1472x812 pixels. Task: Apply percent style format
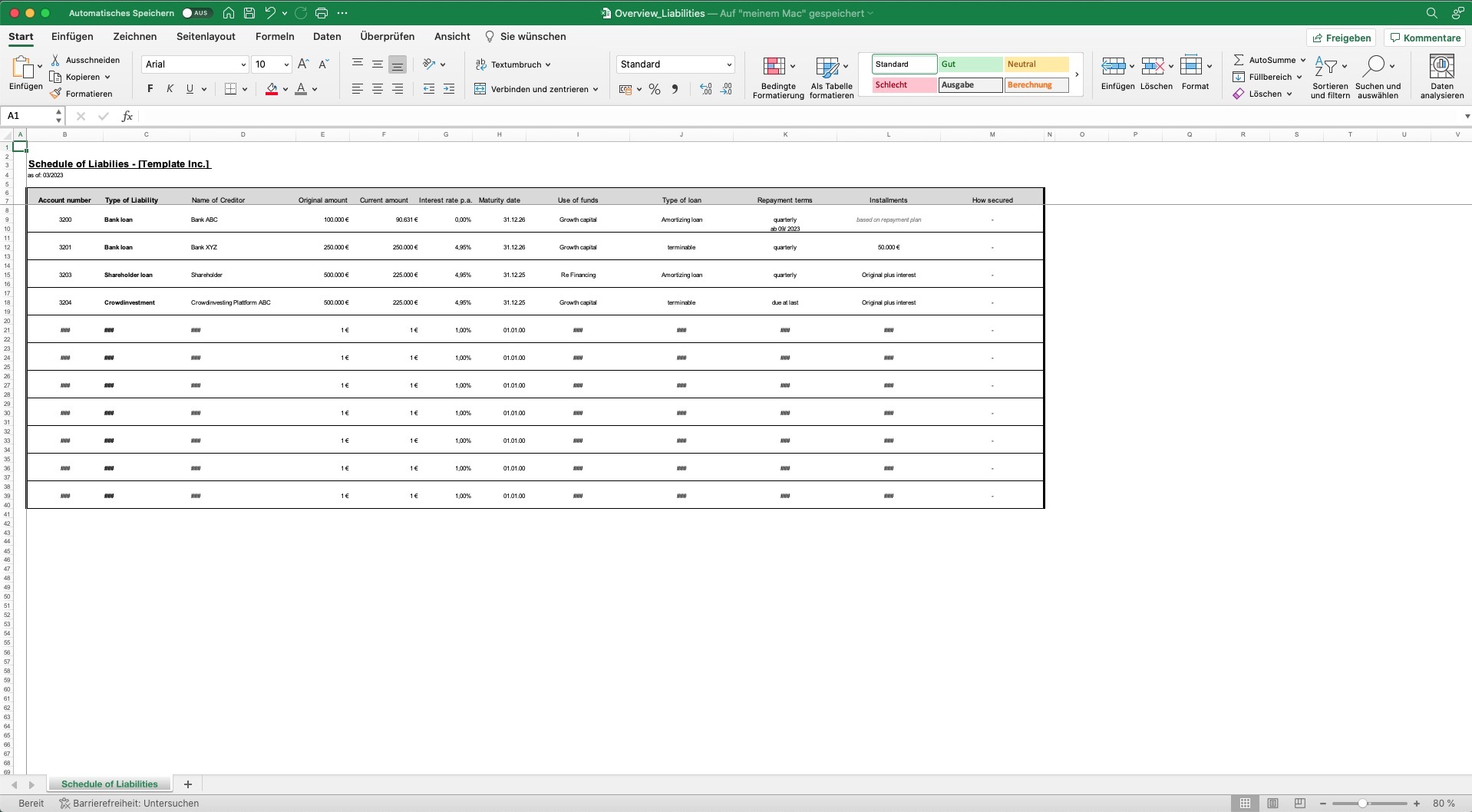(655, 89)
